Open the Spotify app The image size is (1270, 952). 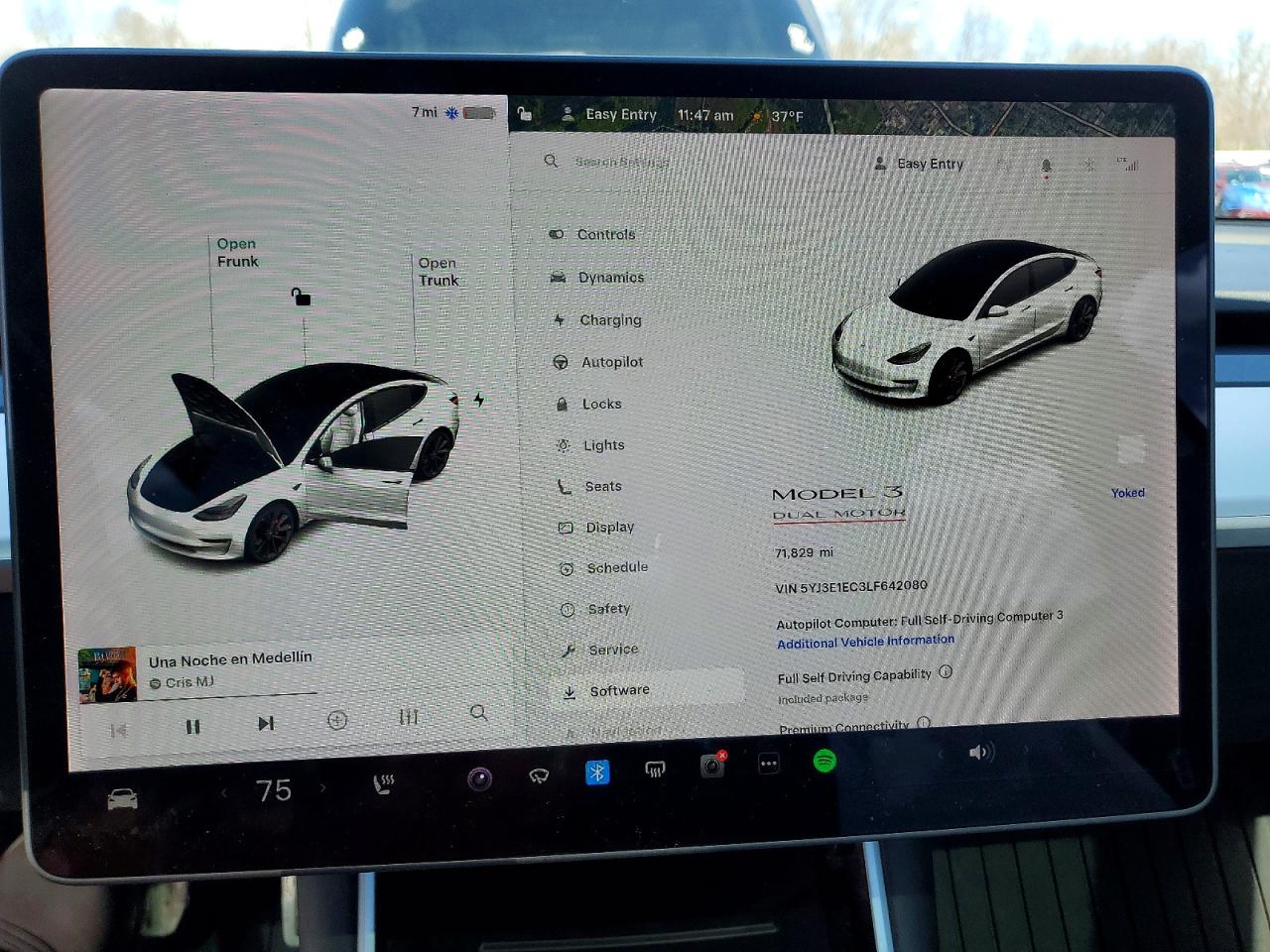click(825, 761)
